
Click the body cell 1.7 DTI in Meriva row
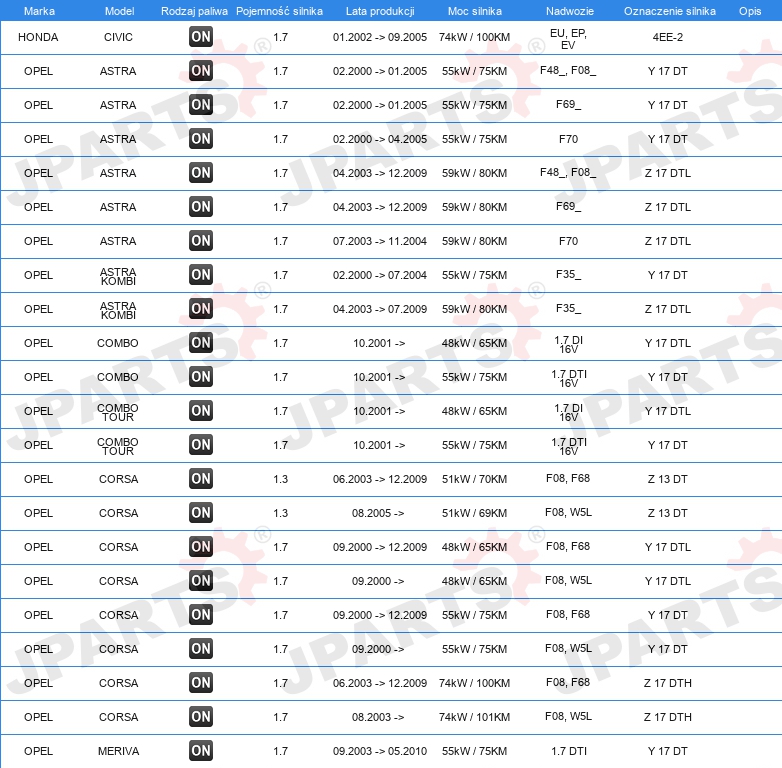pos(569,751)
